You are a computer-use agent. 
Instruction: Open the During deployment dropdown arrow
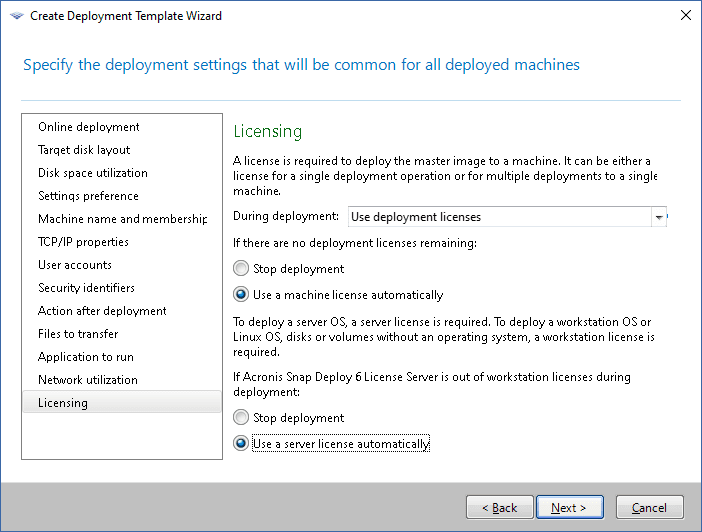(x=658, y=217)
